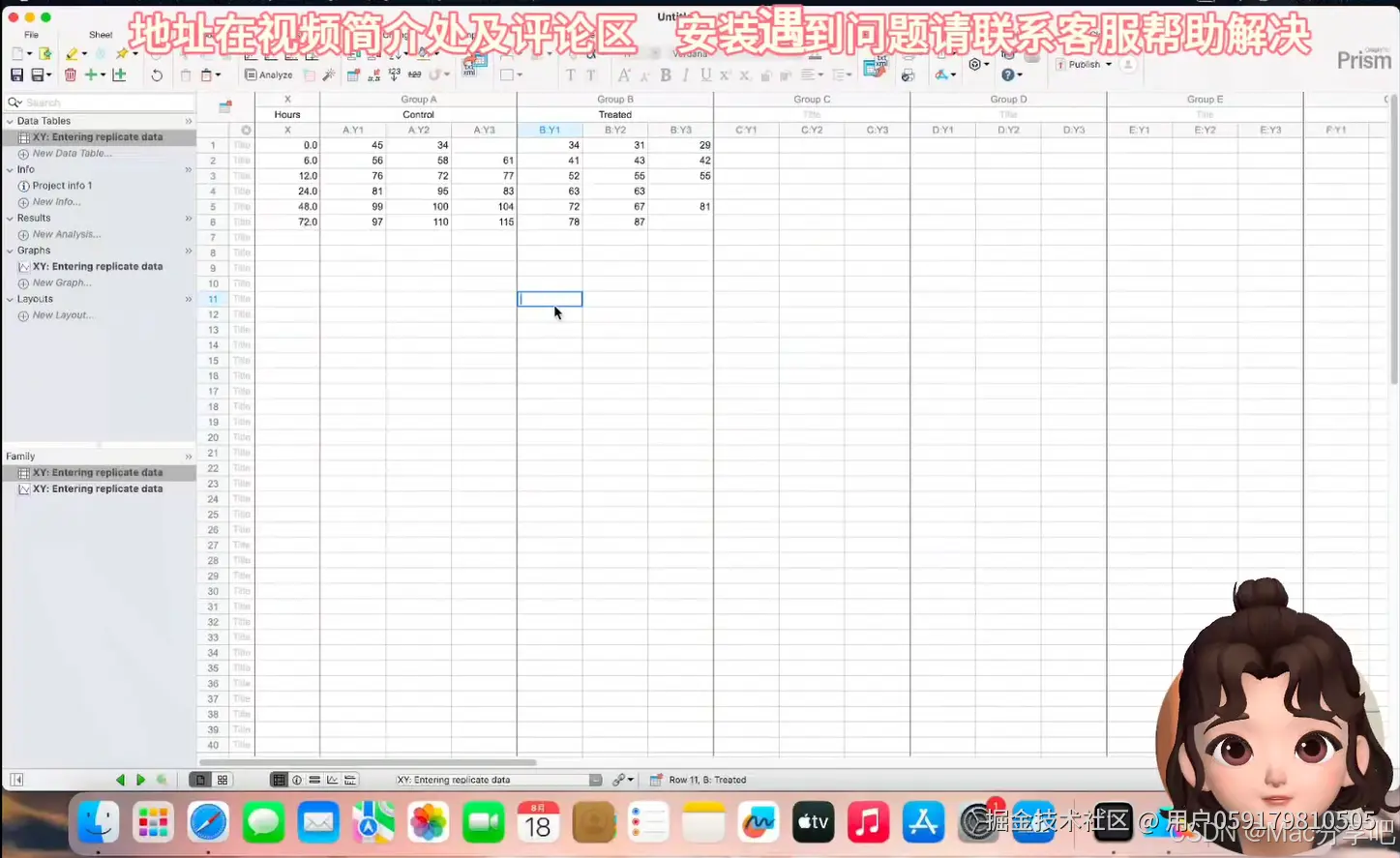
Task: Open the Publish dropdown menu
Action: pyautogui.click(x=1084, y=64)
